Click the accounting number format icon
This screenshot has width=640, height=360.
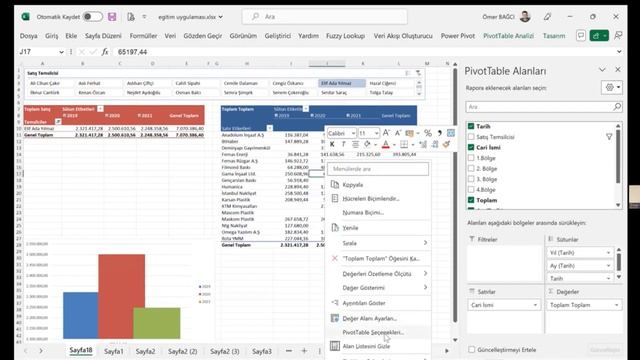(x=409, y=133)
